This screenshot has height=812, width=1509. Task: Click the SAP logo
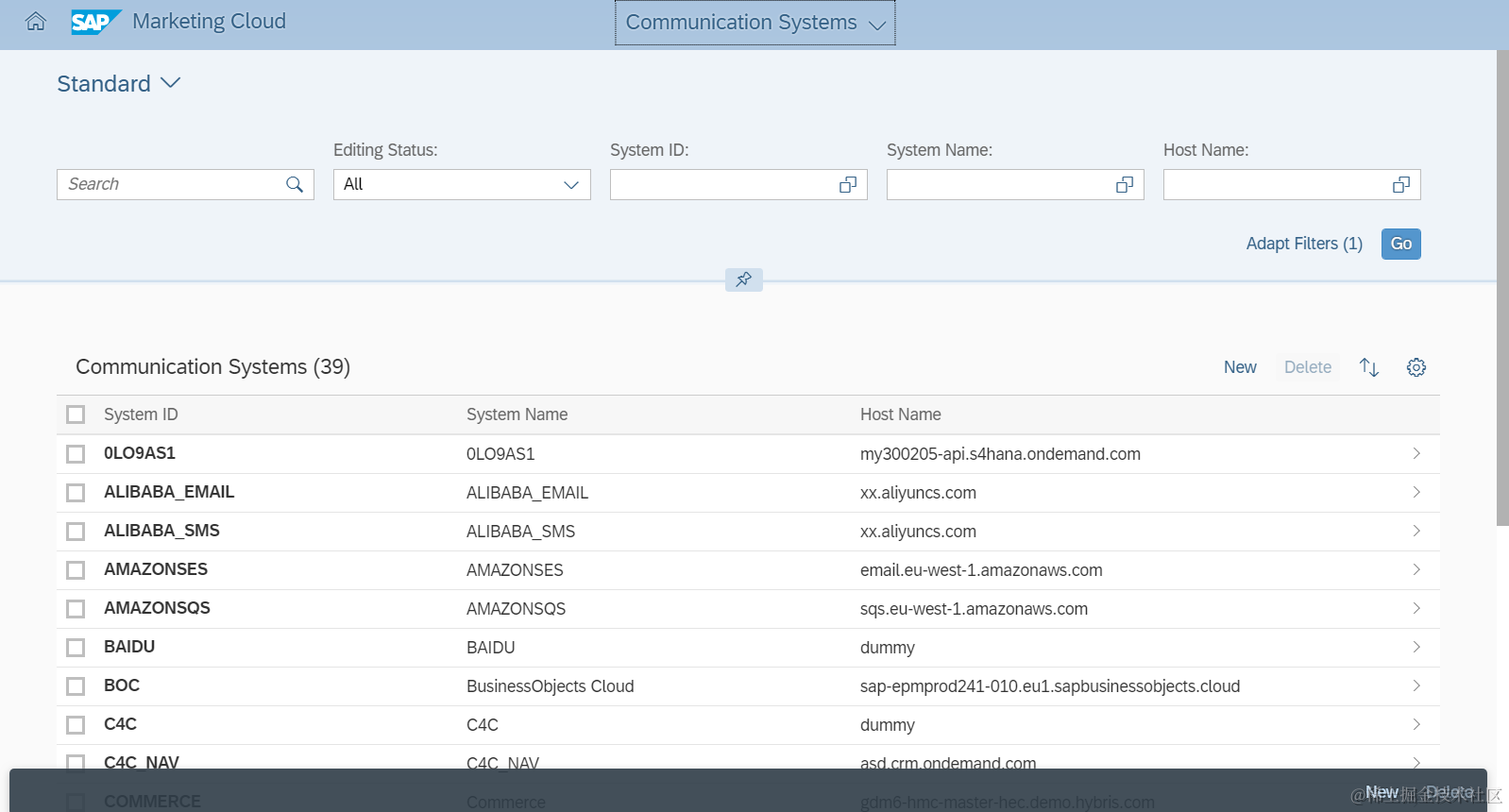point(96,22)
